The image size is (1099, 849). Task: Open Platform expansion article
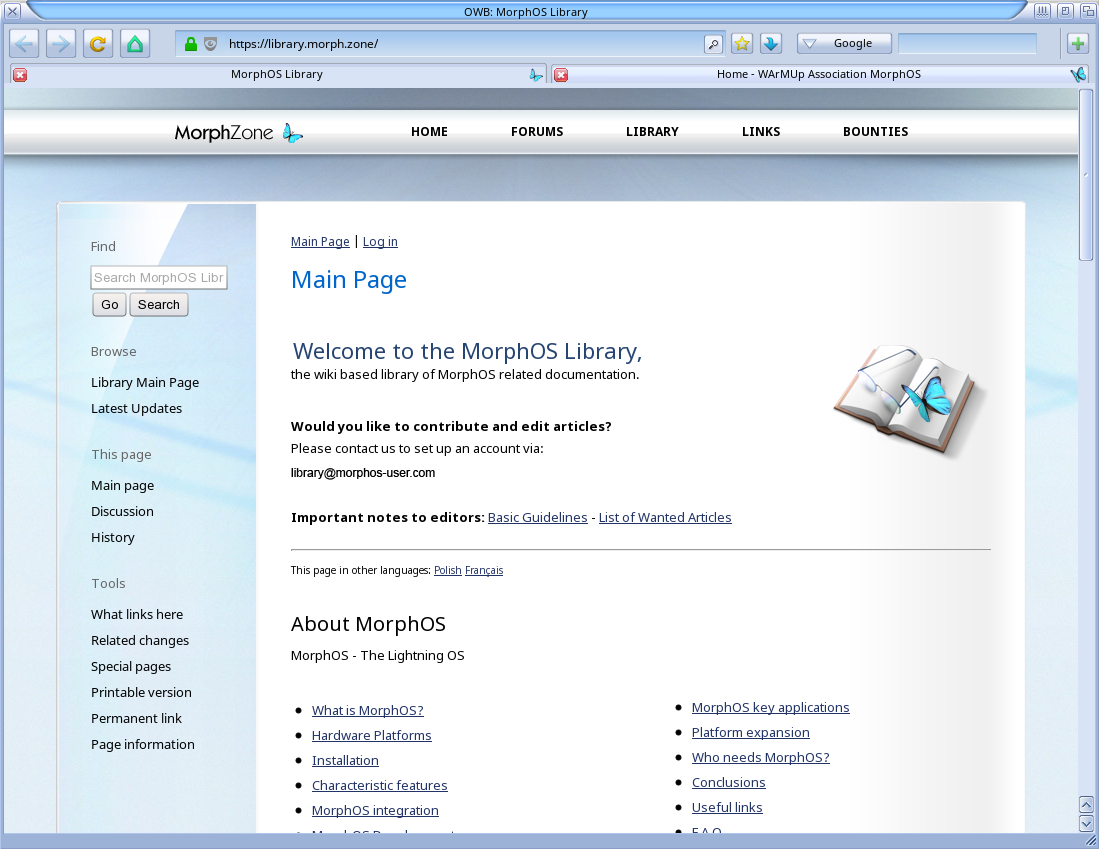coord(751,733)
